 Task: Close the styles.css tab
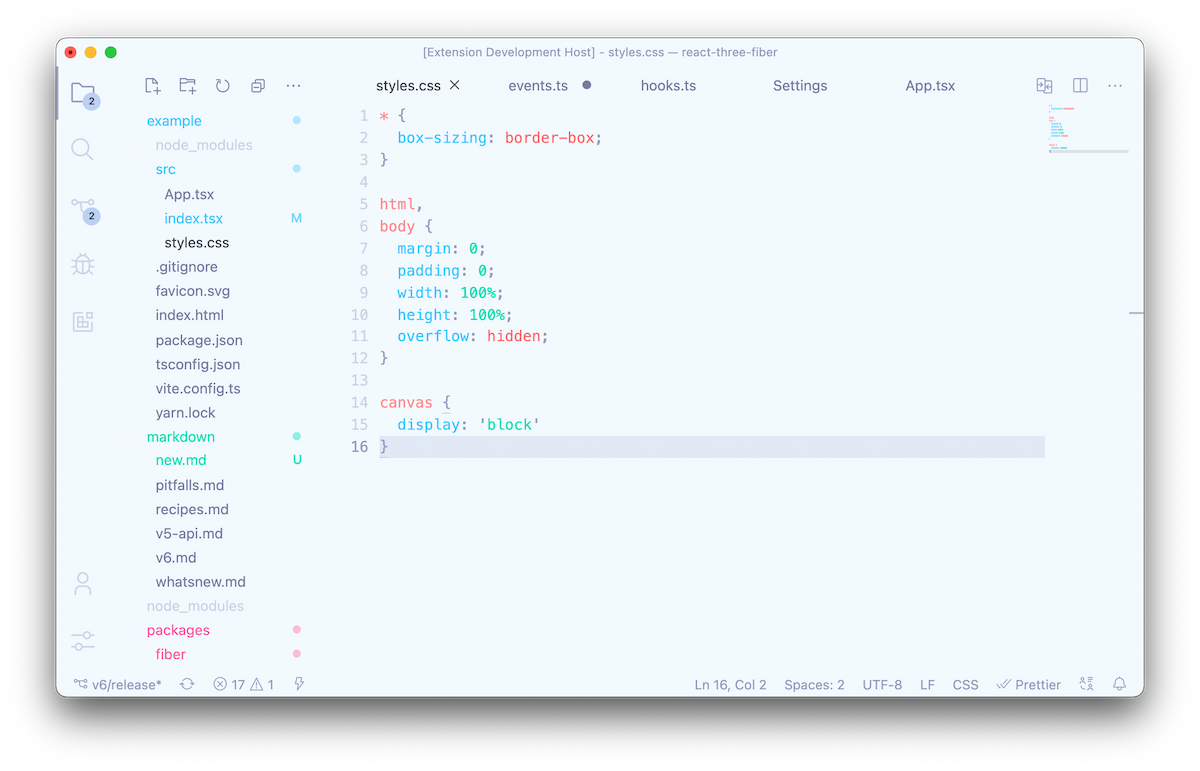(455, 85)
